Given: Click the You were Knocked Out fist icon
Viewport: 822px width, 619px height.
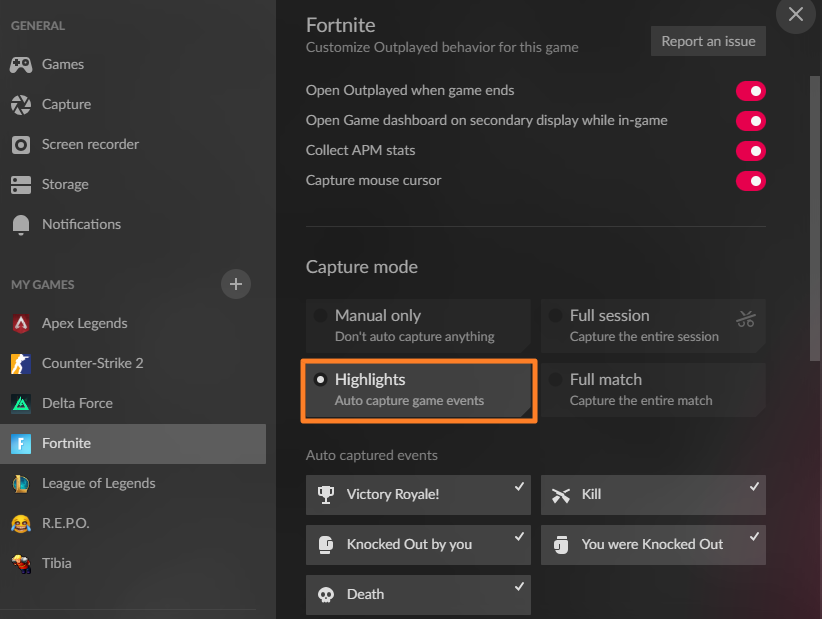Looking at the screenshot, I should point(560,545).
